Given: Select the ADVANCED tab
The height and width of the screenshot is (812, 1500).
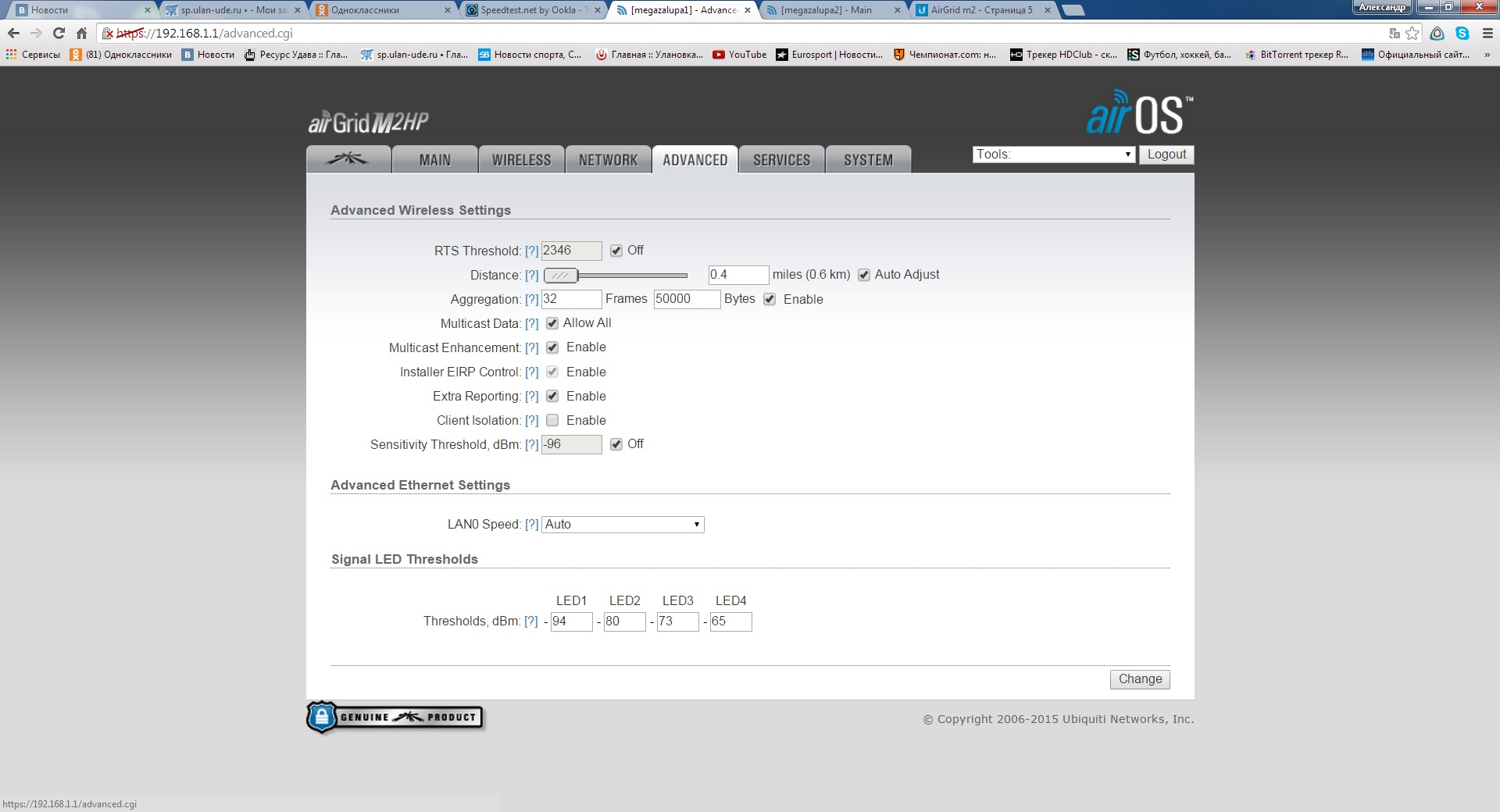Looking at the screenshot, I should coord(695,159).
